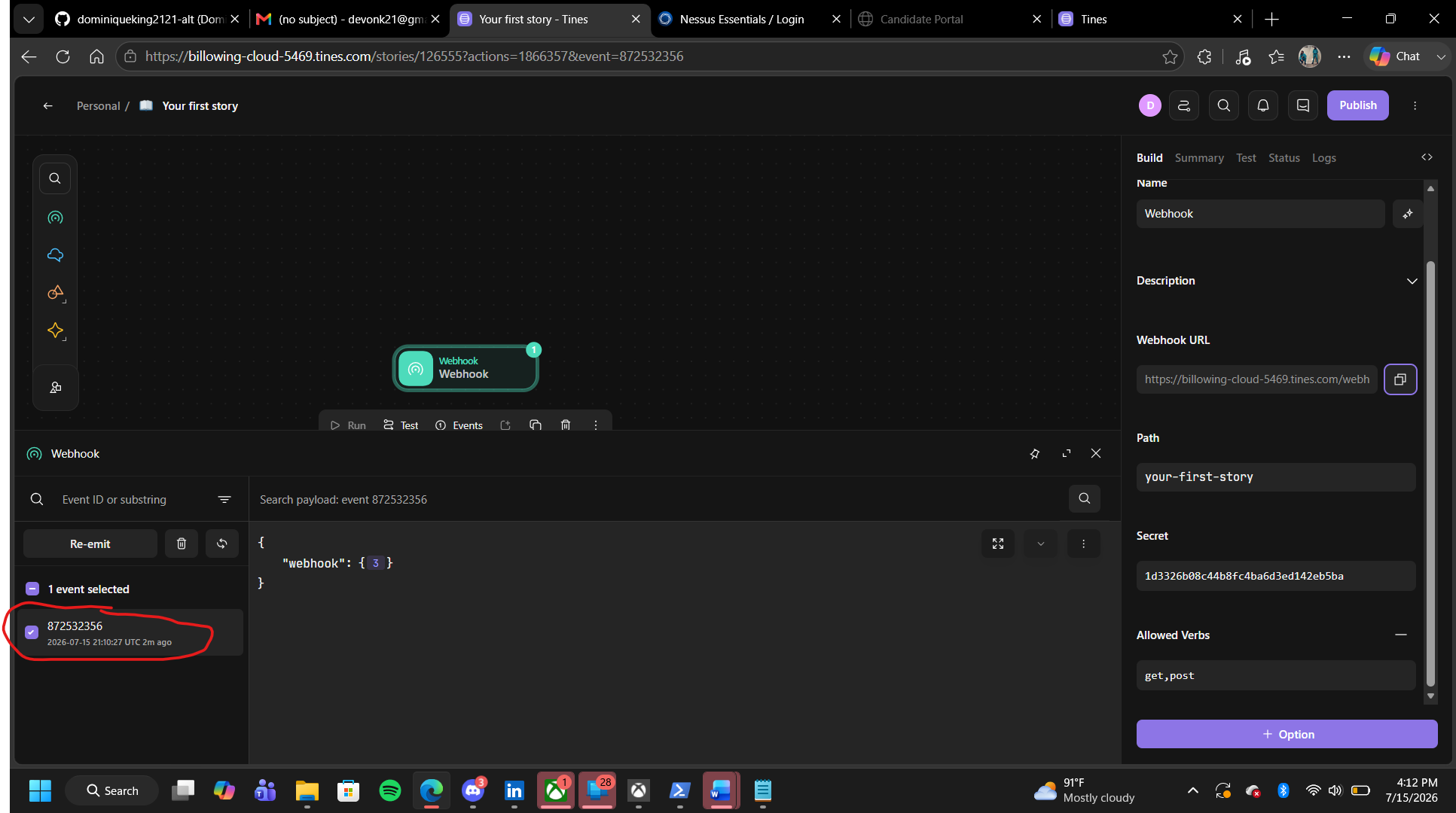Click the Re-emit button
The image size is (1456, 813).
point(90,544)
